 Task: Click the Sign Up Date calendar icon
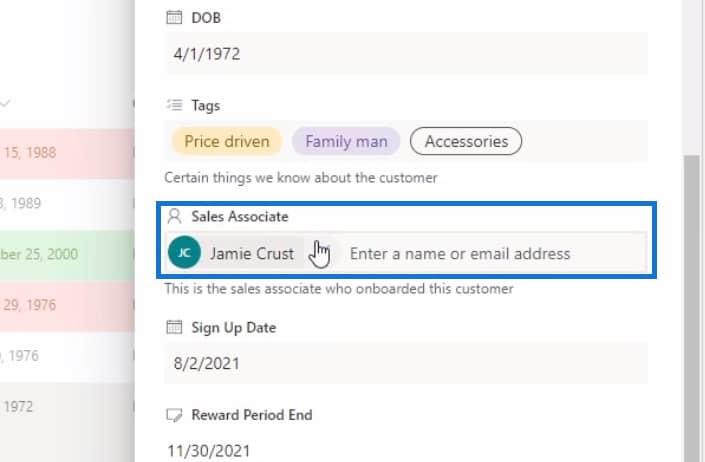point(174,327)
